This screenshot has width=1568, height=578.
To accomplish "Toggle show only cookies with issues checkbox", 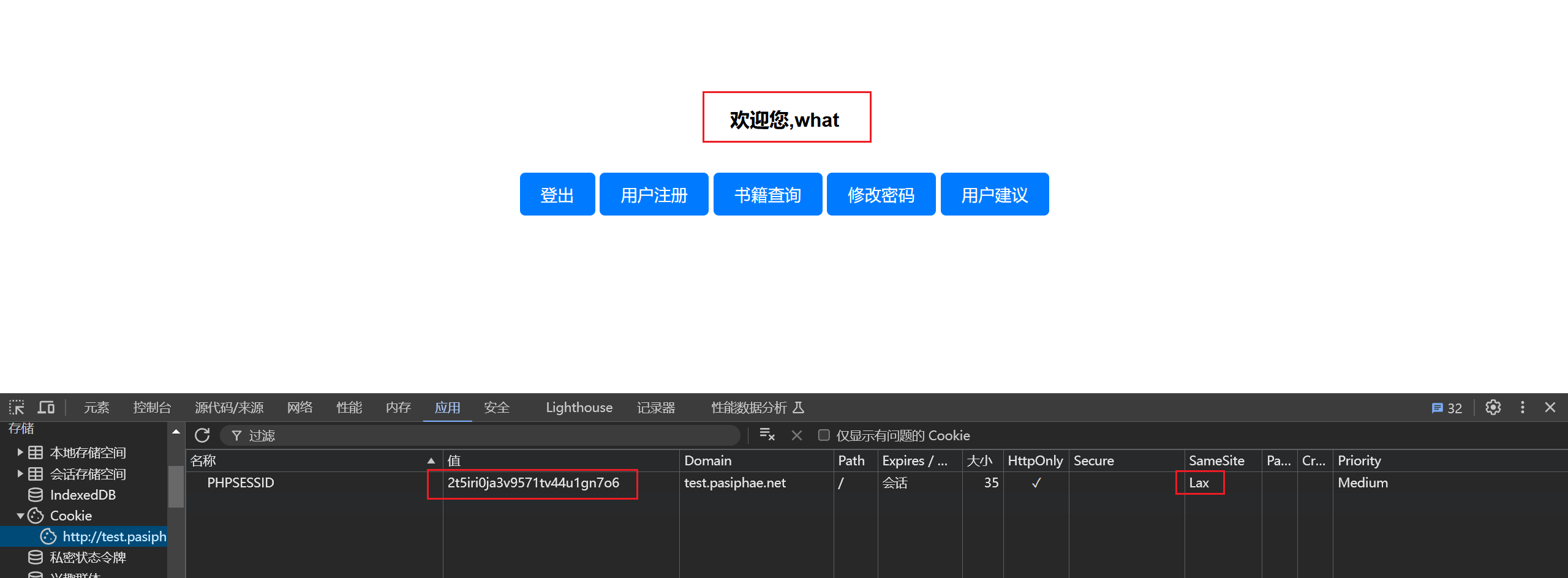I will (824, 435).
